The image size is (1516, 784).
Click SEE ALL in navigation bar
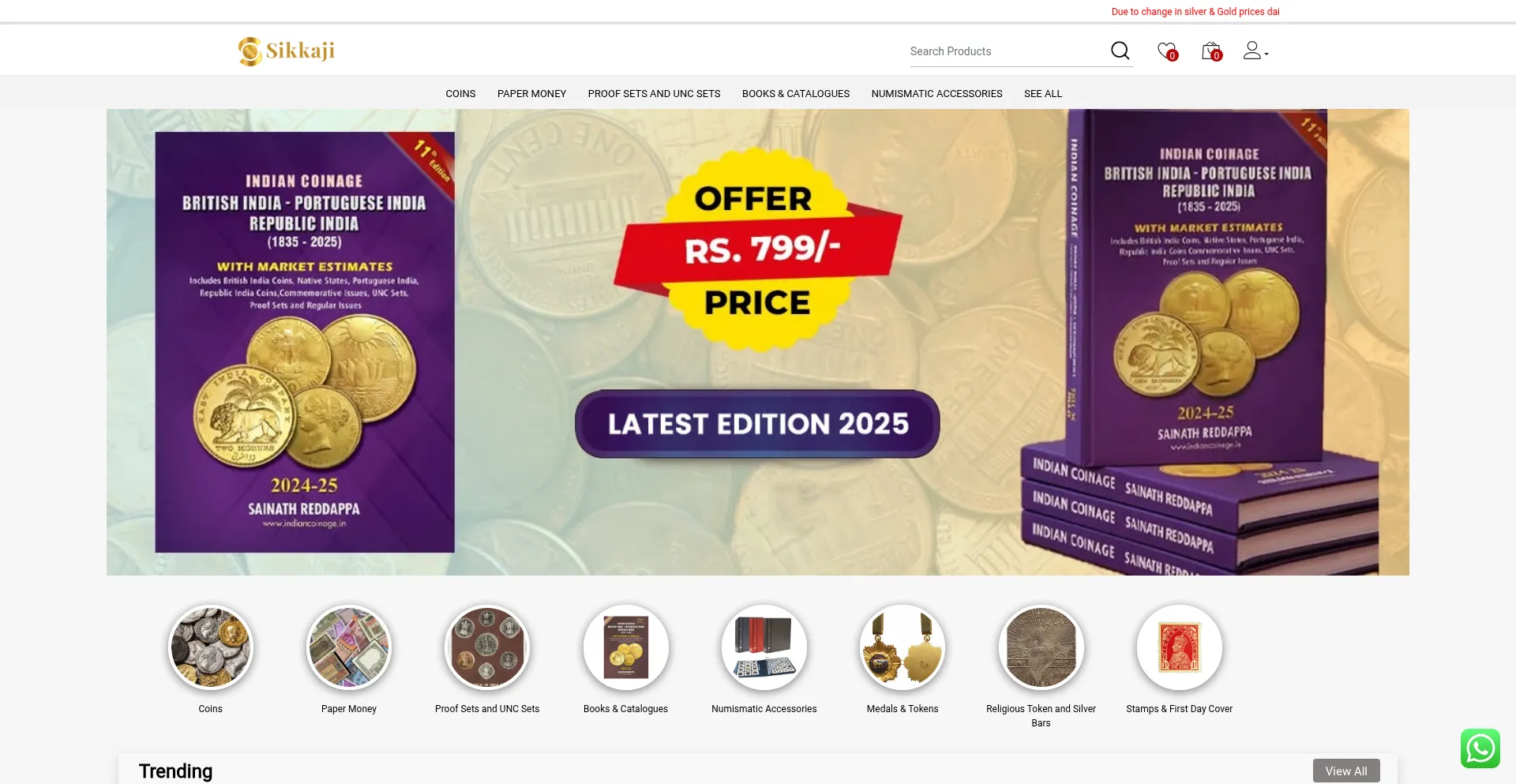coord(1043,94)
